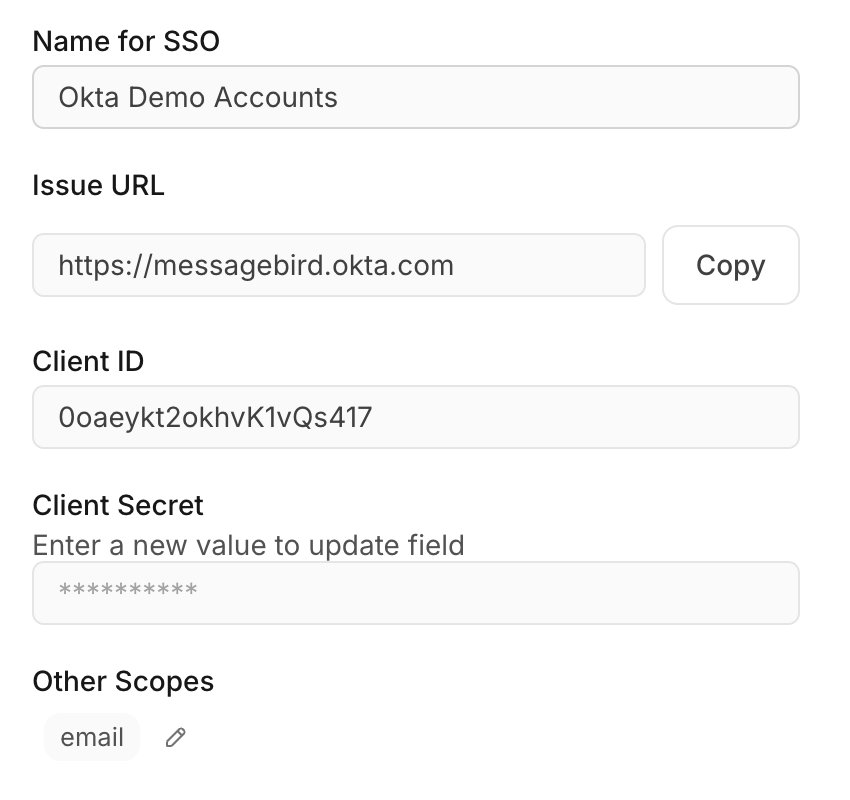Focus the Name for SSO input field
Viewport: 850px width, 800px height.
coord(415,97)
